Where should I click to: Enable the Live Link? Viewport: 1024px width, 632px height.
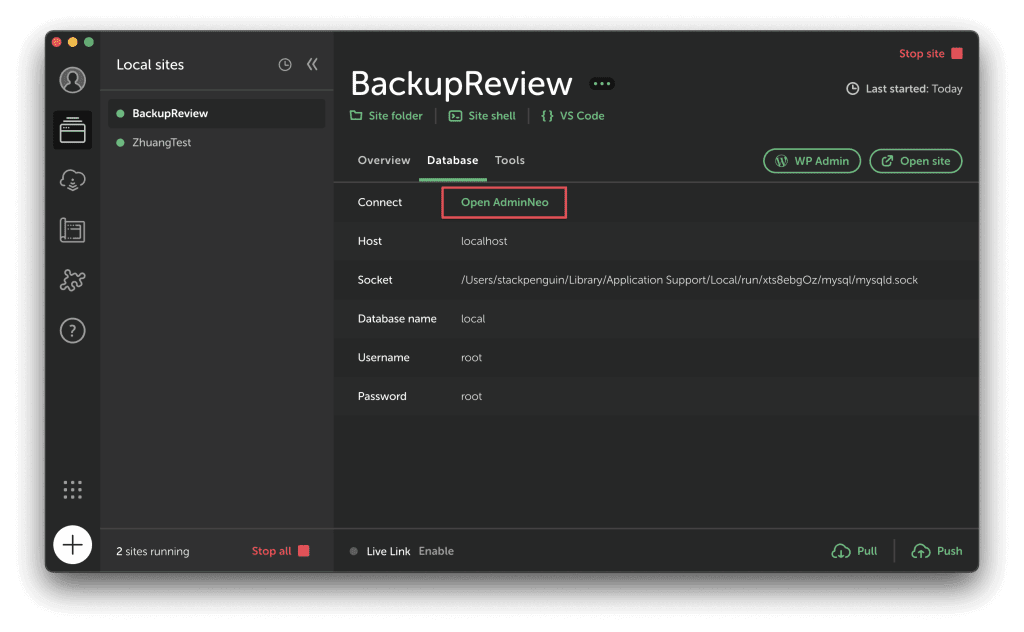click(436, 551)
